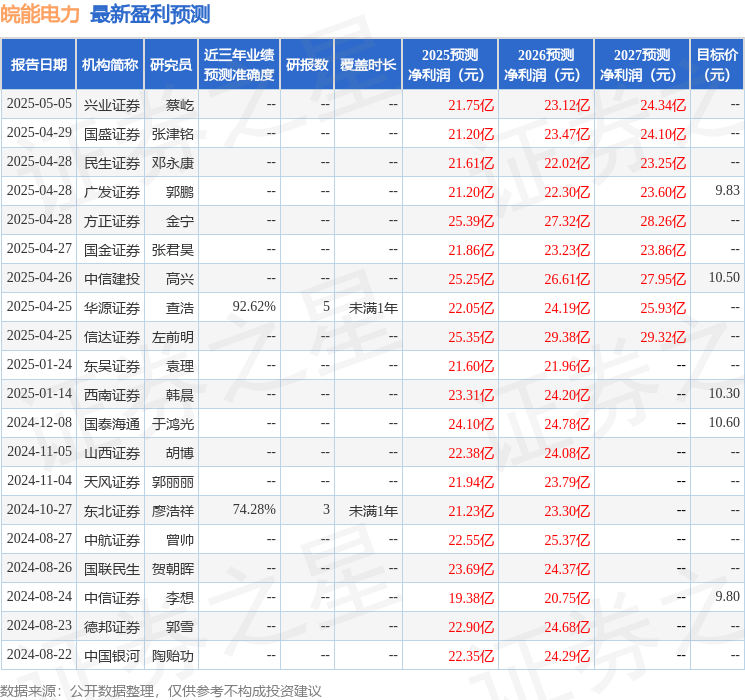Screen dimensions: 745x700
Task: Select the 25.37亿 forecast value
Action: pyautogui.click(x=567, y=540)
